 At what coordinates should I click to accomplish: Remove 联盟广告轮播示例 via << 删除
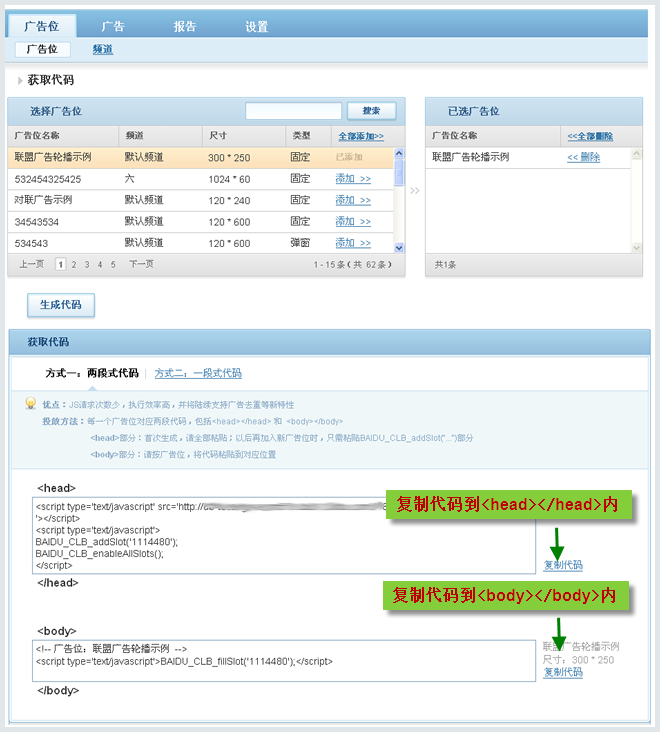click(583, 157)
